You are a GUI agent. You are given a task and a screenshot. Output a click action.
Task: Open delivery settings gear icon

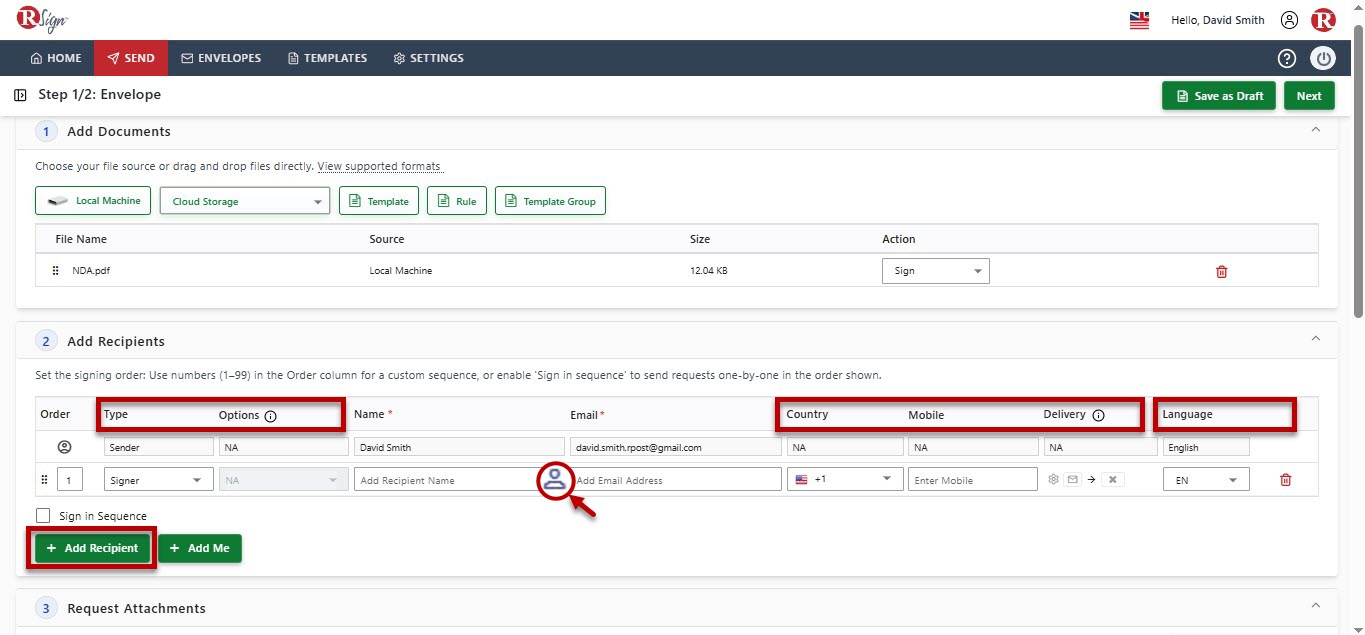[x=1053, y=480]
